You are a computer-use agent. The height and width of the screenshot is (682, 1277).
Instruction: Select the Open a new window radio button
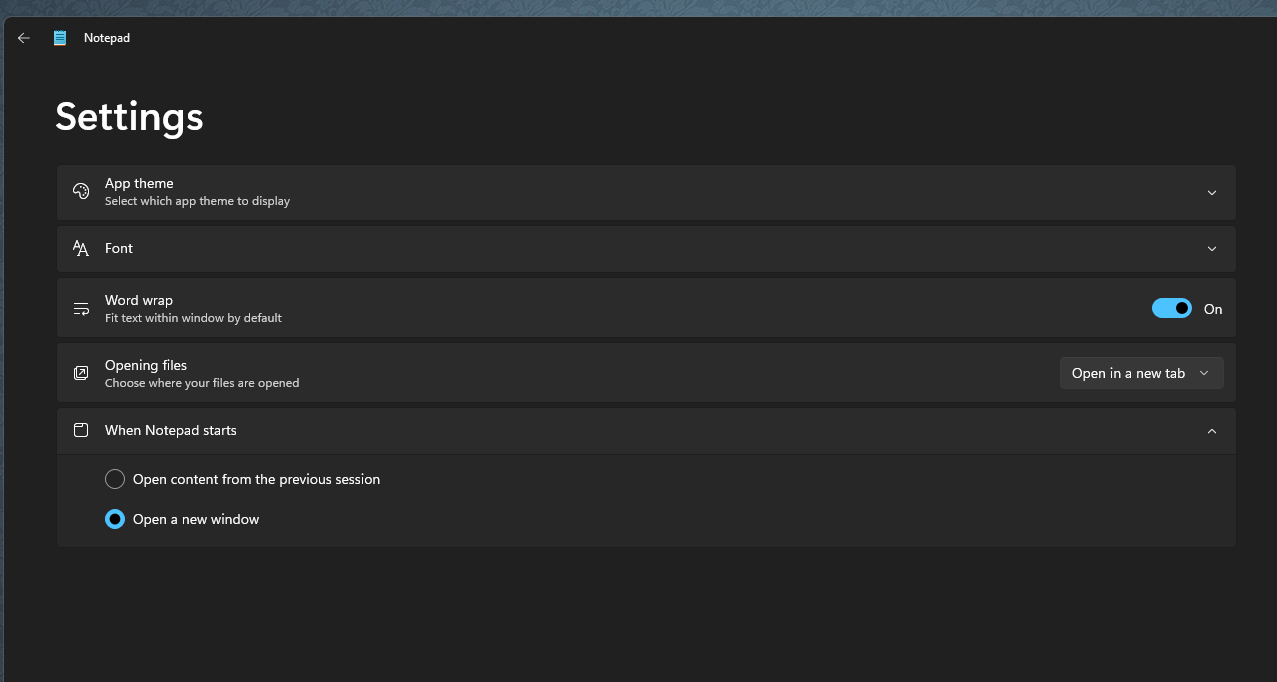(115, 519)
